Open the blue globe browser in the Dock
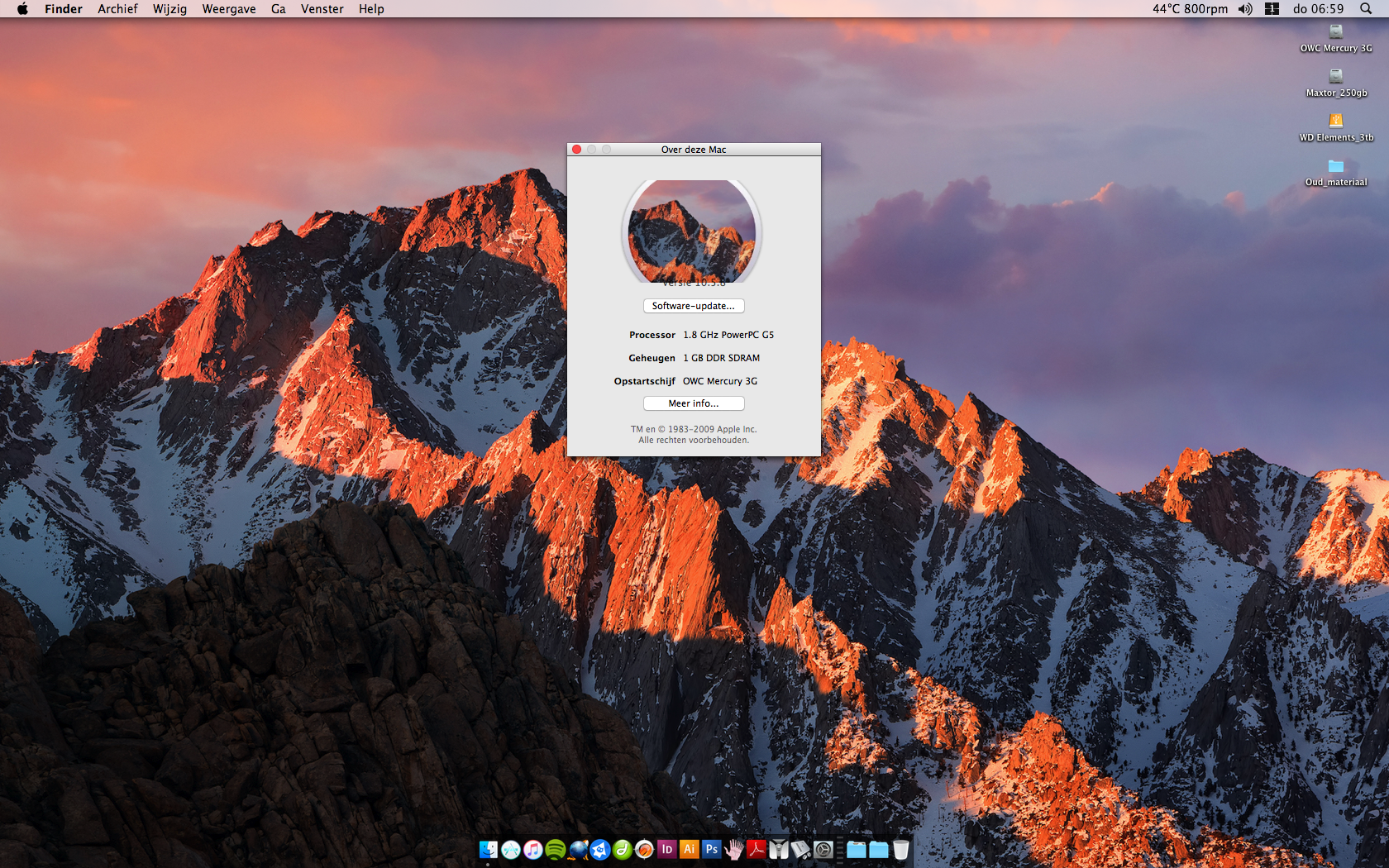 pyautogui.click(x=578, y=849)
